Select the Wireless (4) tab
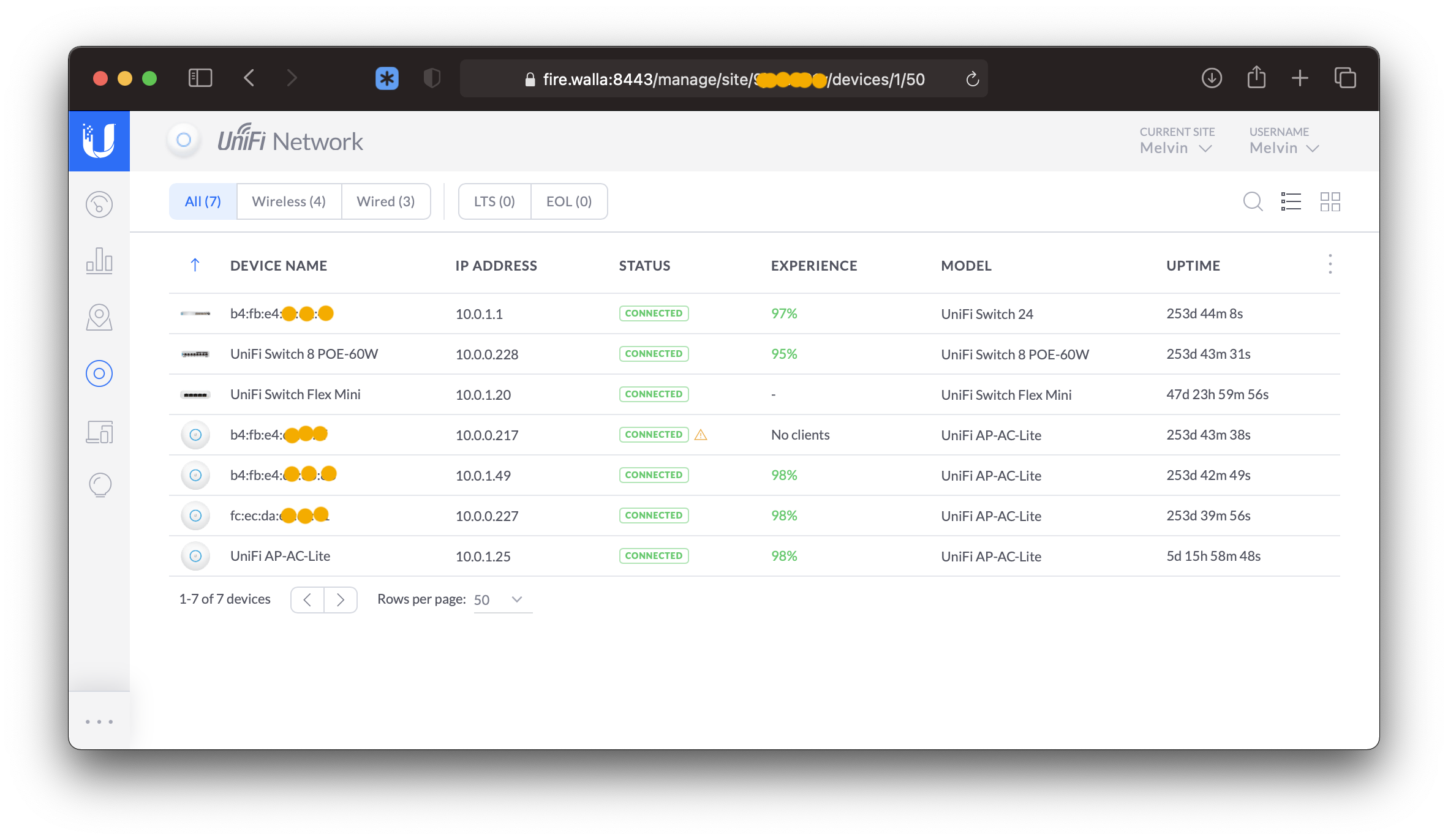This screenshot has width=1448, height=840. click(x=288, y=201)
